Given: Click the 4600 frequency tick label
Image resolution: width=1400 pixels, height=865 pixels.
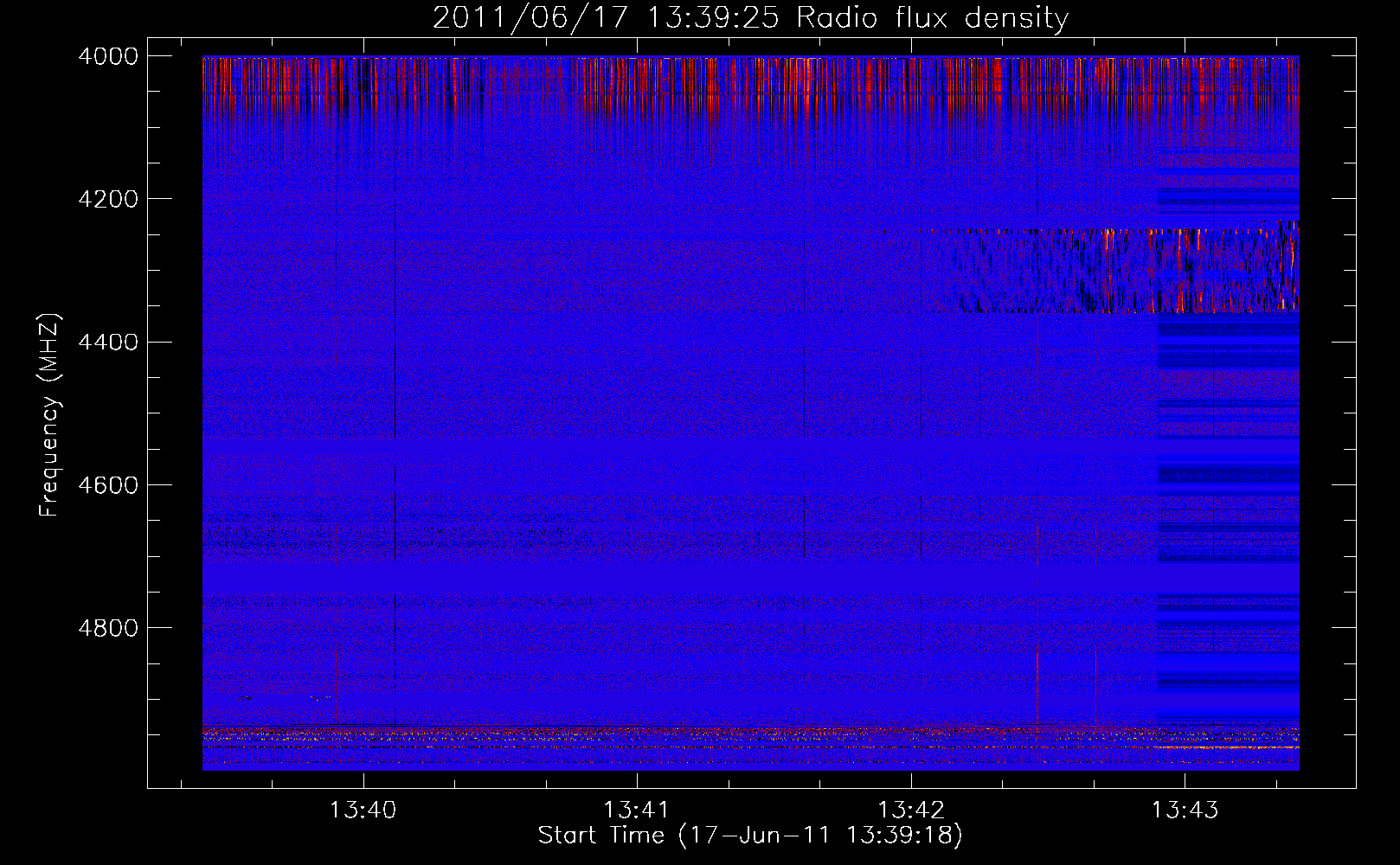Looking at the screenshot, I should coord(108,485).
